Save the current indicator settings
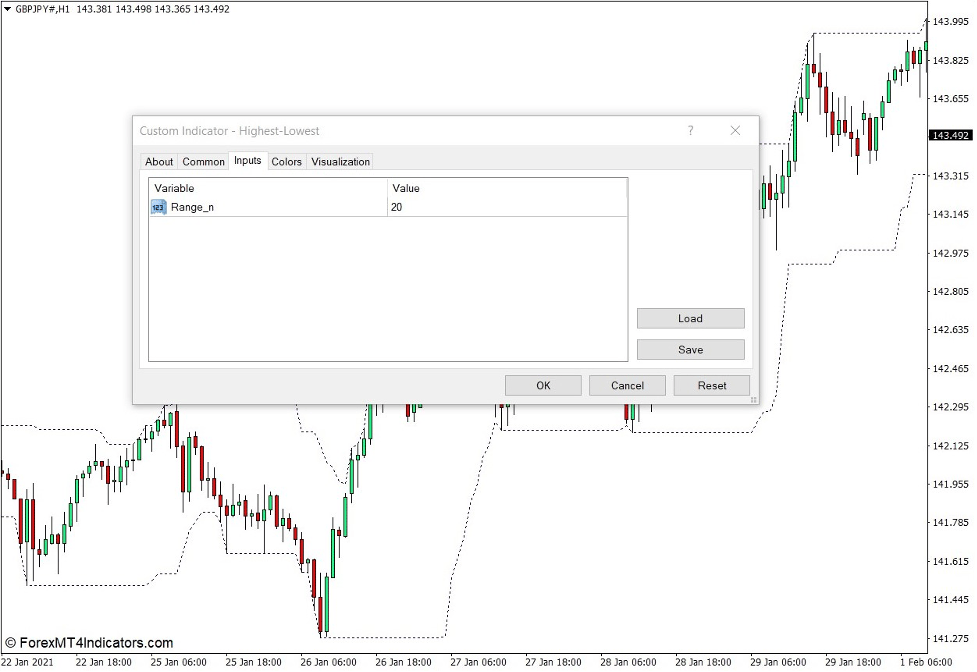 (x=690, y=349)
